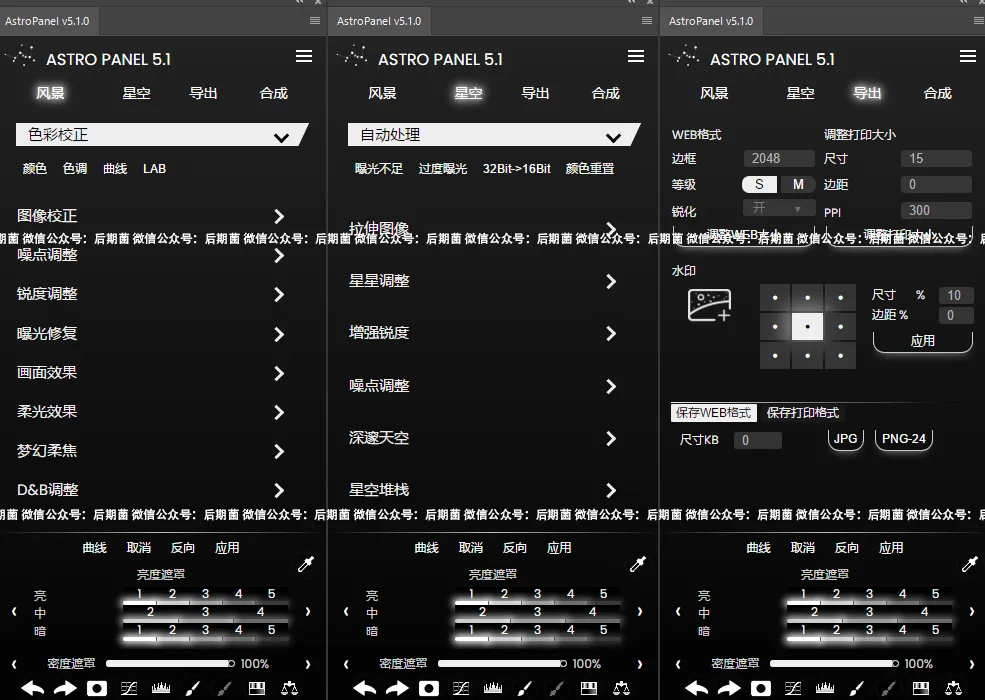Pick the eyedropper in the 导出 panel
Viewport: 985px width, 700px height.
[x=970, y=564]
